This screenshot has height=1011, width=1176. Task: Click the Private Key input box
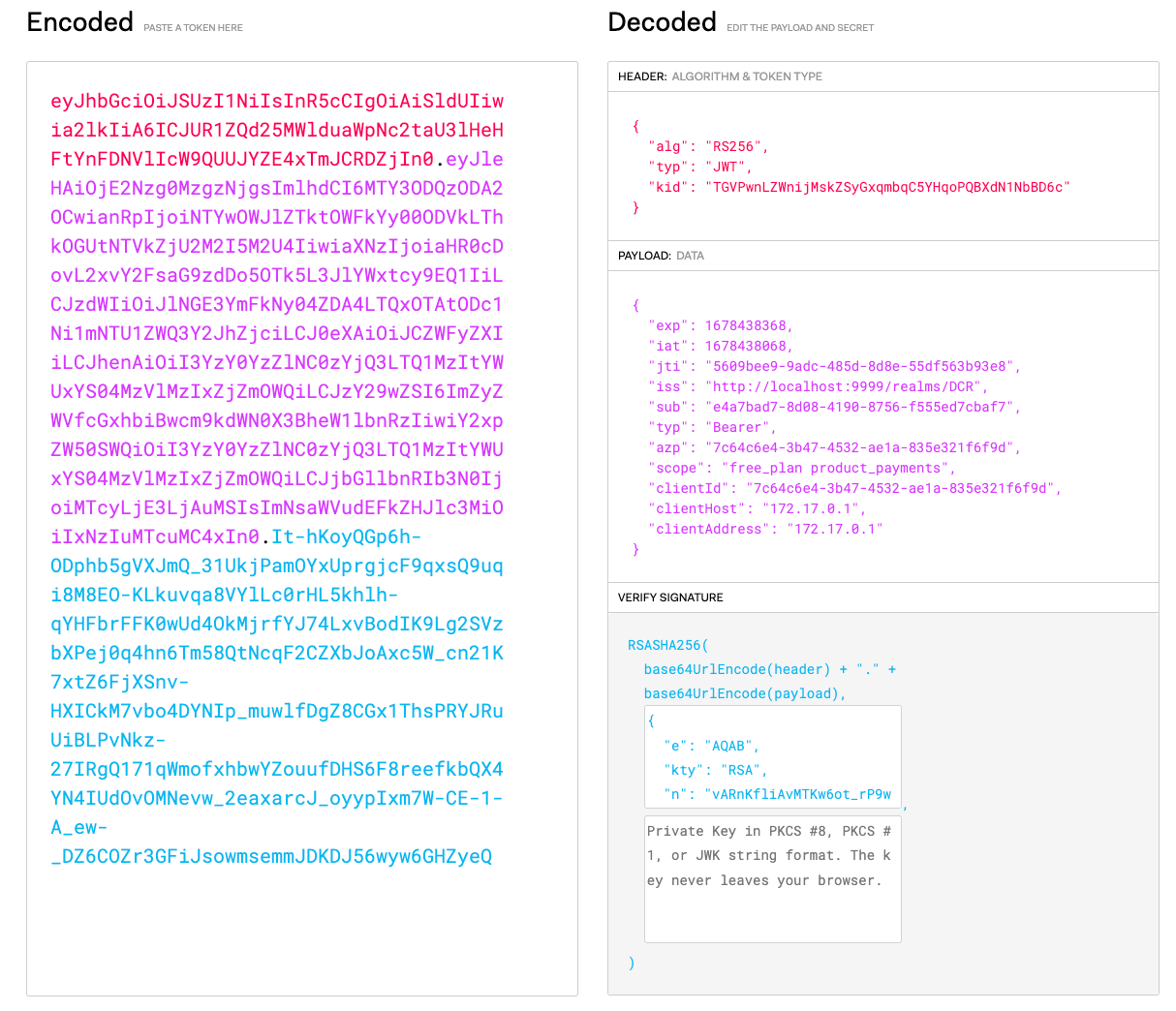point(772,879)
